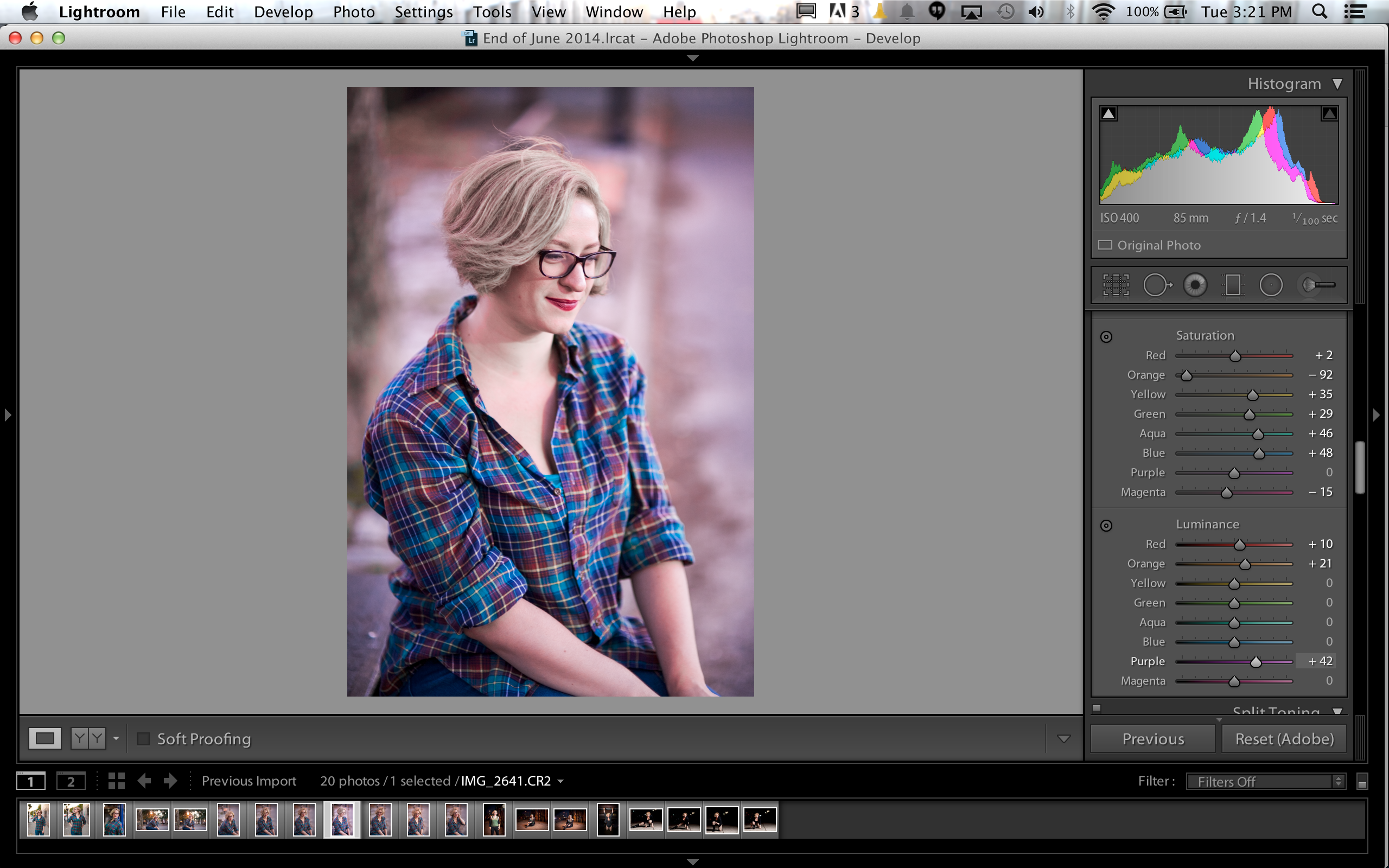
Task: Select the graduated filter tool icon
Action: [x=1232, y=284]
